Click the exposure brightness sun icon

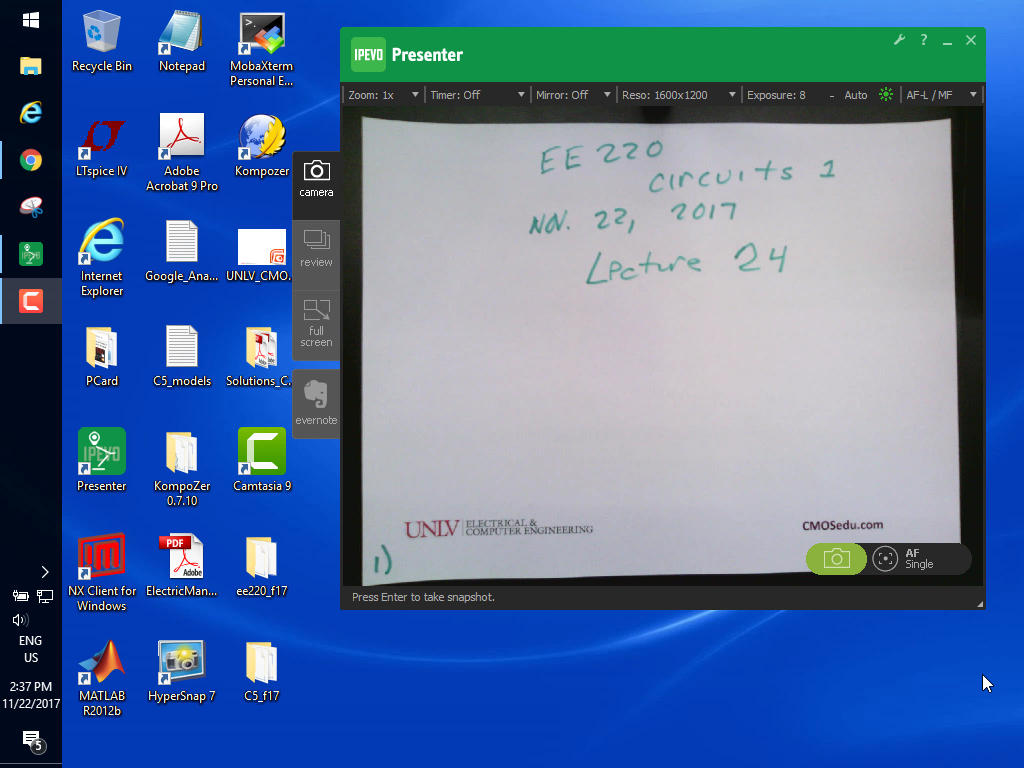click(x=886, y=95)
